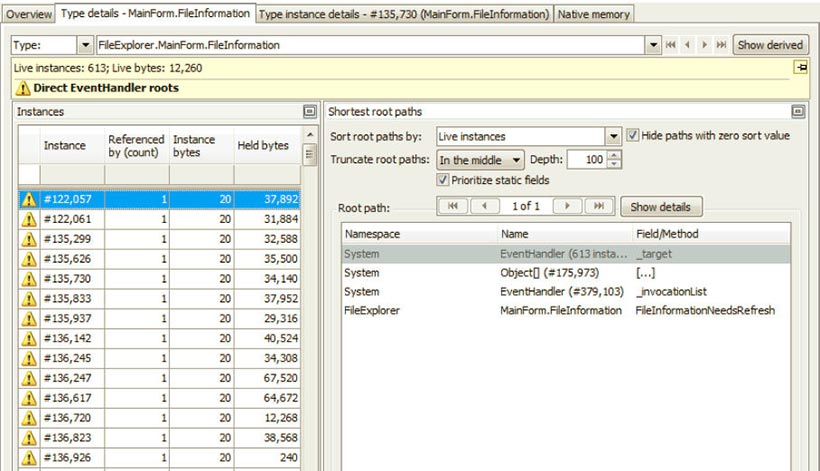Viewport: 820px width, 471px height.
Task: Click warning icon of instance #136,823
Action: point(29,438)
